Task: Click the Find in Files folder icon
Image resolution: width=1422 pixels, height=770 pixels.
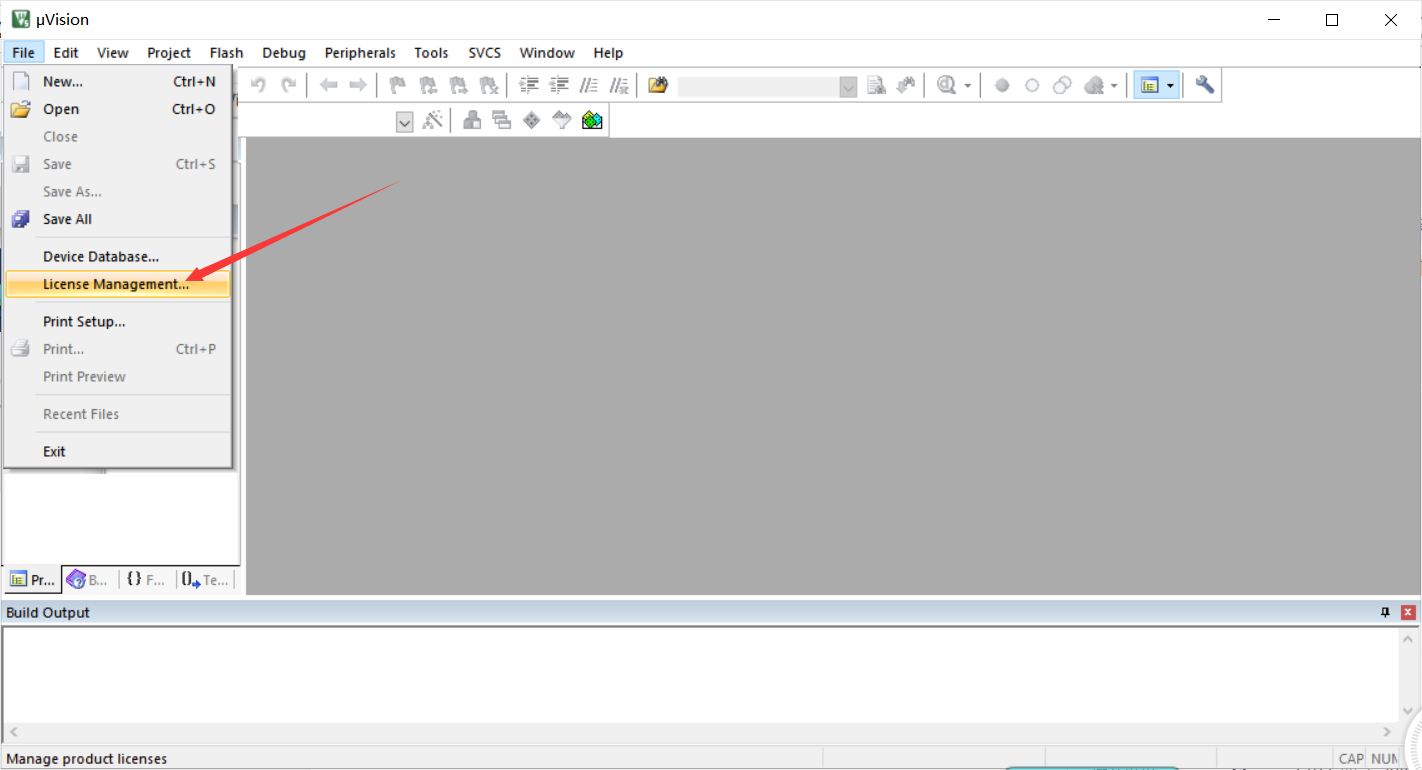Action: pyautogui.click(x=657, y=85)
